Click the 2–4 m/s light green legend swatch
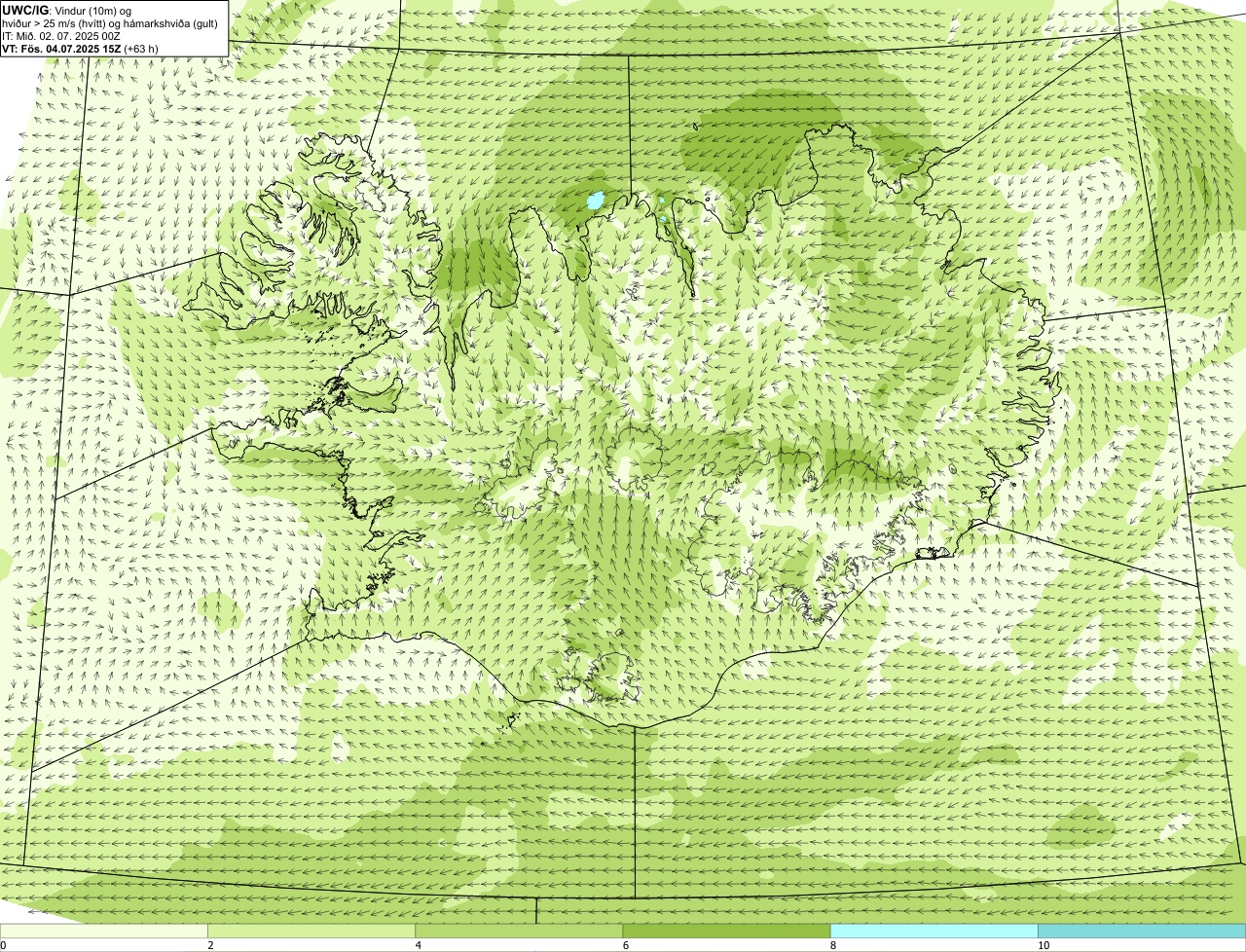 coord(311,932)
